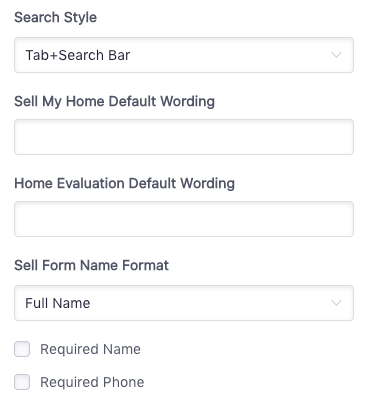Viewport: 369px width, 407px height.
Task: Place cursor in empty home evaluation wording box
Action: [x=184, y=219]
